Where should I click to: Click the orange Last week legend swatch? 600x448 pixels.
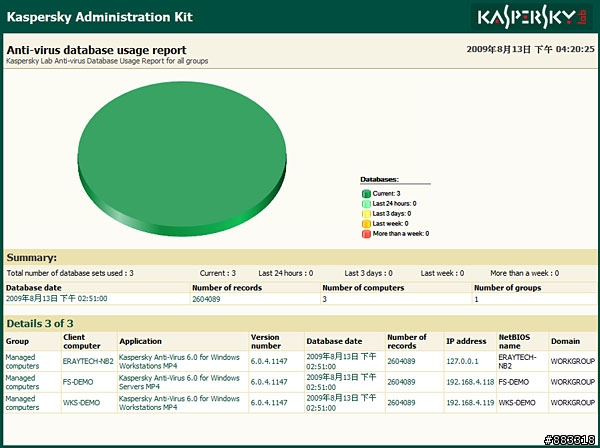(x=366, y=223)
